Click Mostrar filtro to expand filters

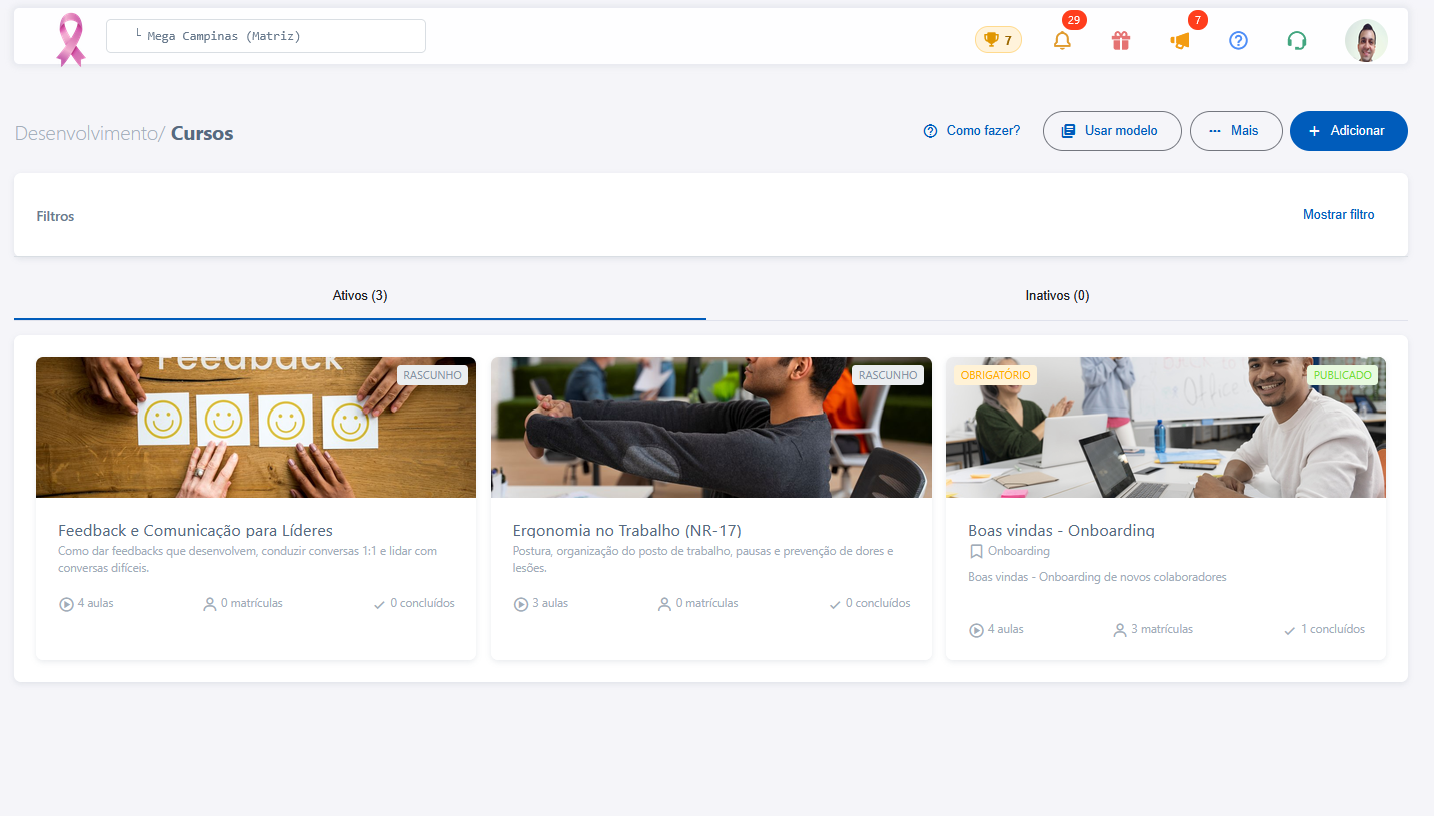click(1338, 215)
